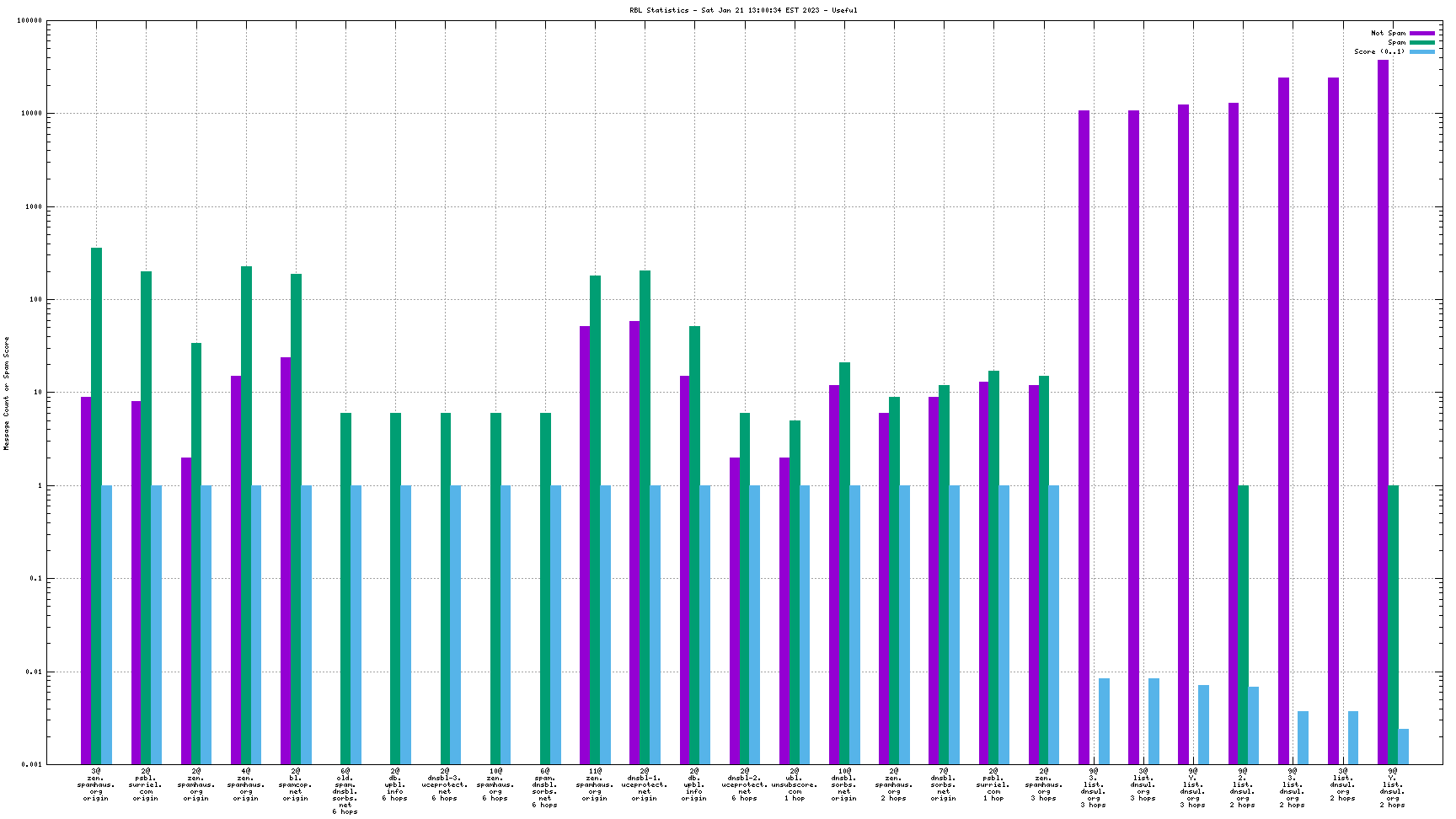Screen dimensions: 1456x819
Task: Click the 100000 tick label on the Y axis
Action: tap(29, 21)
